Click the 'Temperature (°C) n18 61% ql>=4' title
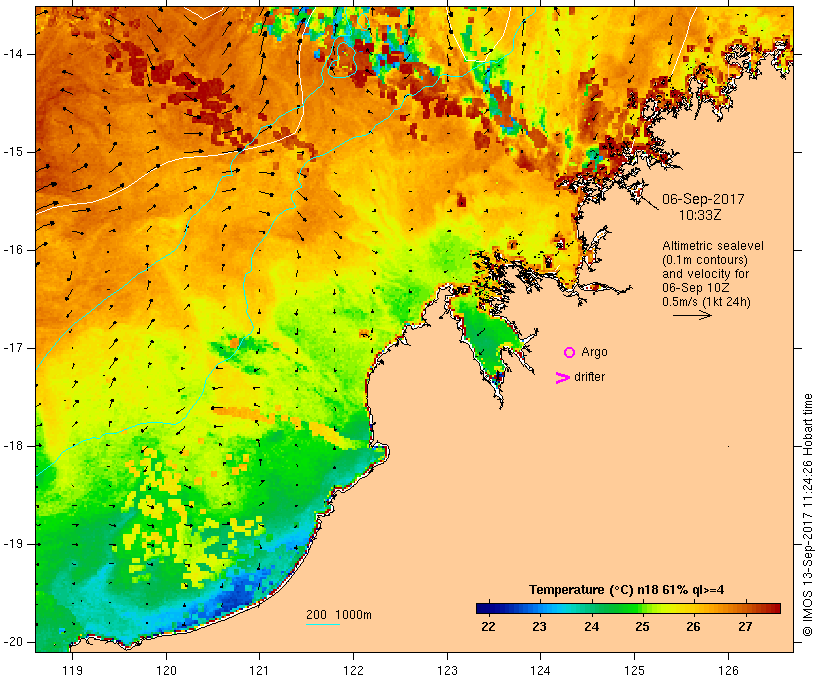 (x=627, y=590)
